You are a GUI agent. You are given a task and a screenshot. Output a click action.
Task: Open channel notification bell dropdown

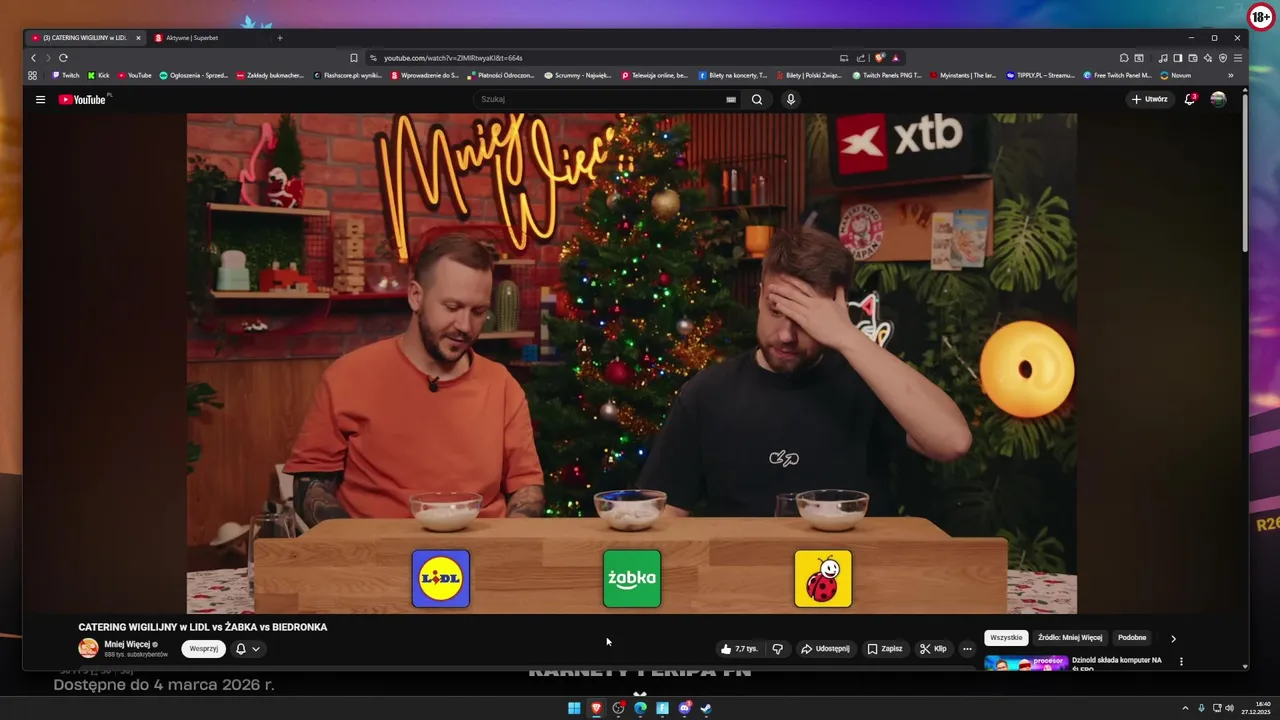248,649
